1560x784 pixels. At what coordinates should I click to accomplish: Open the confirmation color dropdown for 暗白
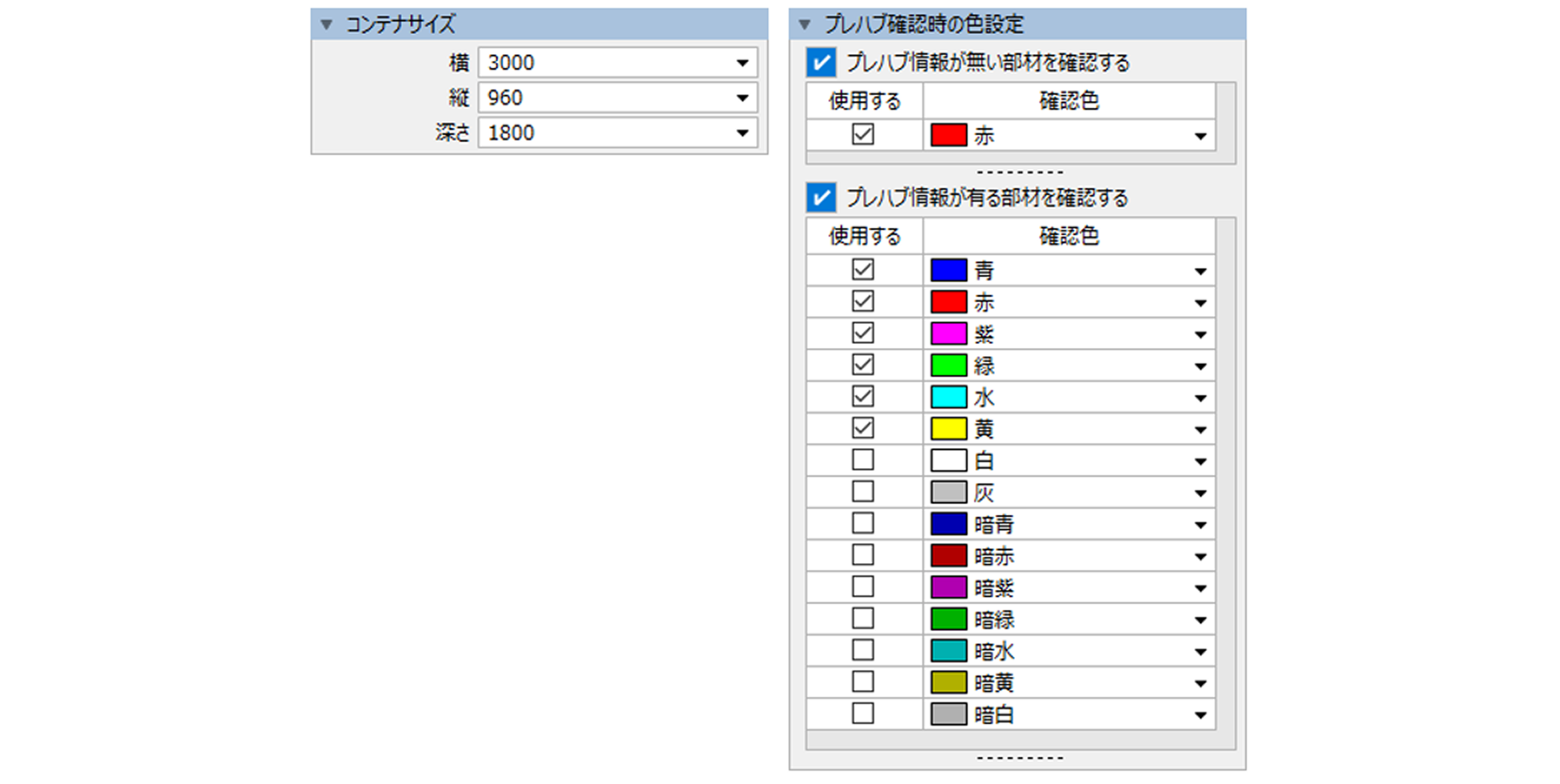pos(1200,713)
